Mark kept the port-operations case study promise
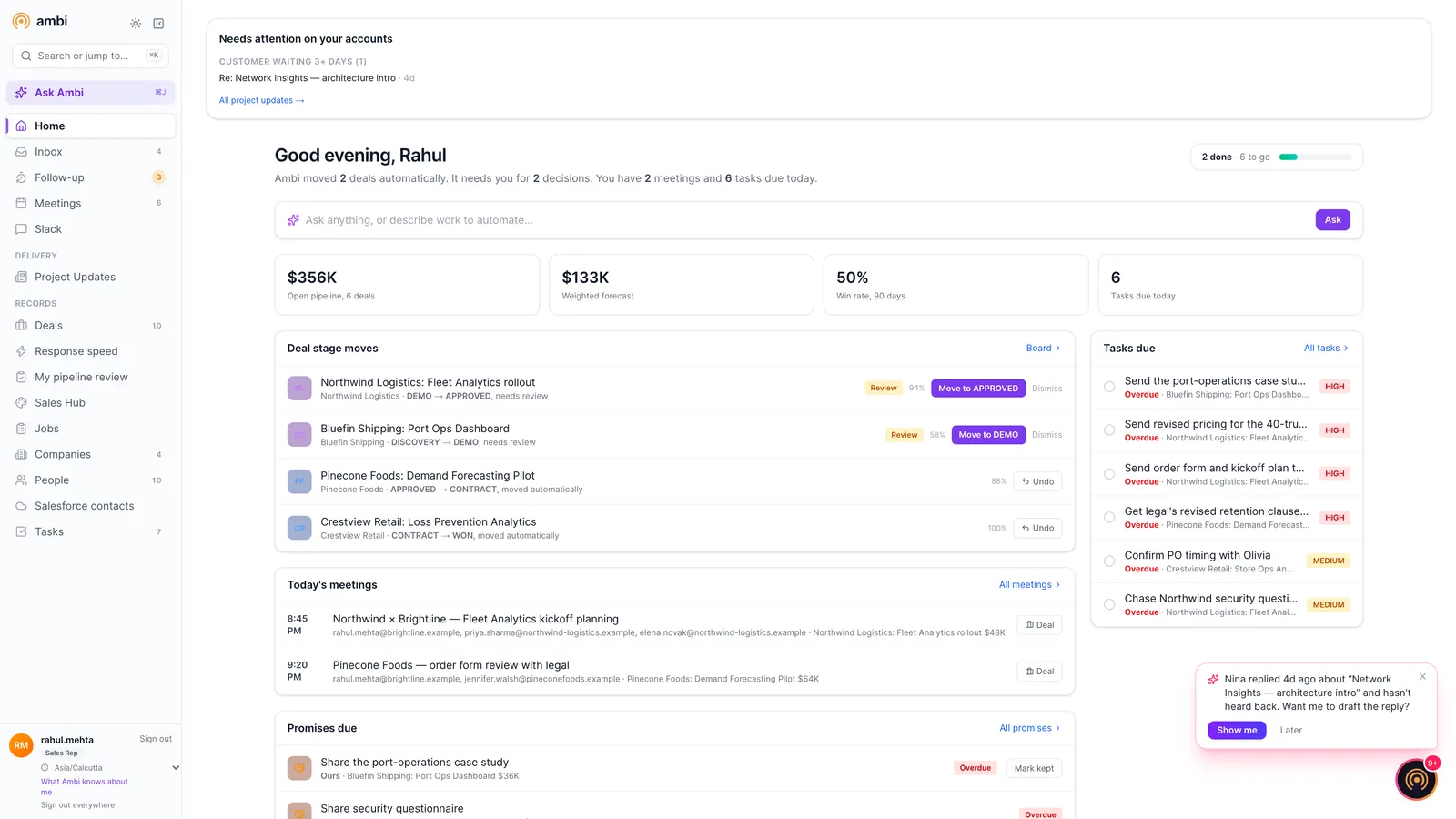The height and width of the screenshot is (819, 1456). click(1034, 768)
